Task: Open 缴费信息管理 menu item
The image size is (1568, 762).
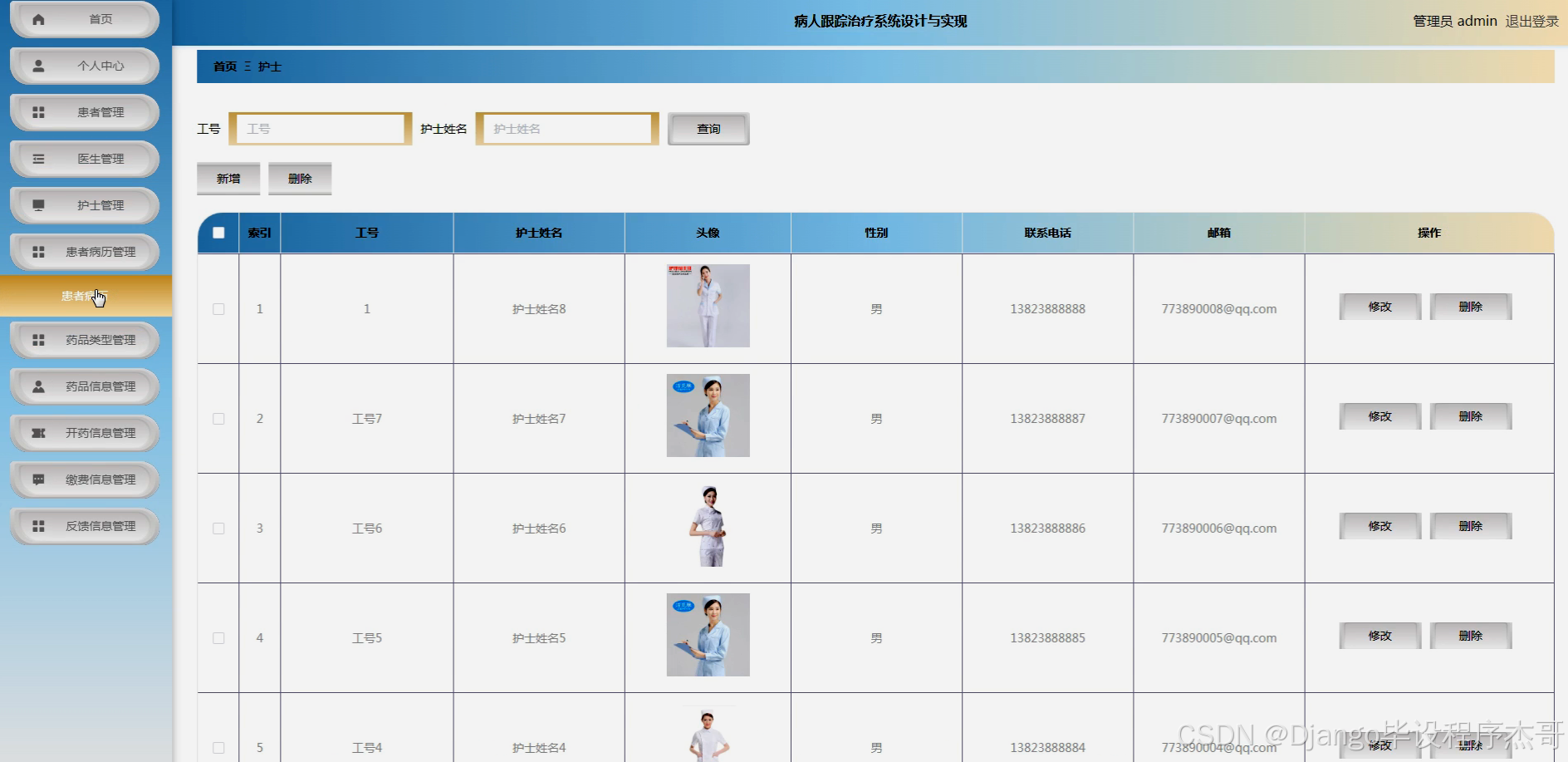Action: 85,479
